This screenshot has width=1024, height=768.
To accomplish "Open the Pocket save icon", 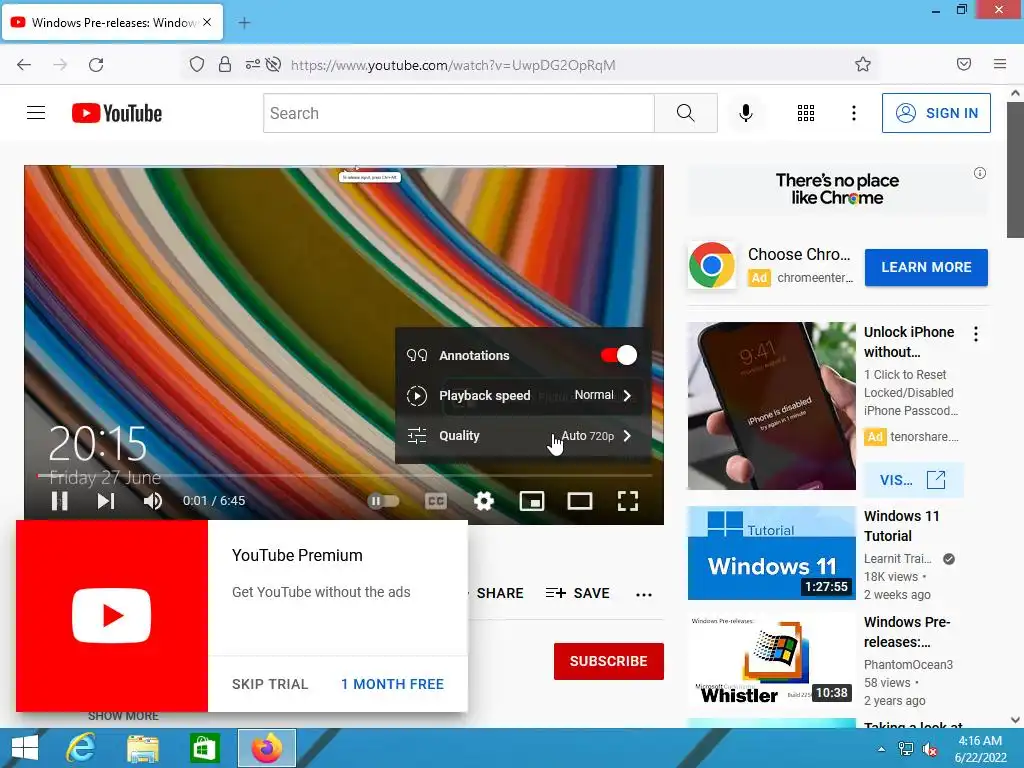I will point(964,64).
